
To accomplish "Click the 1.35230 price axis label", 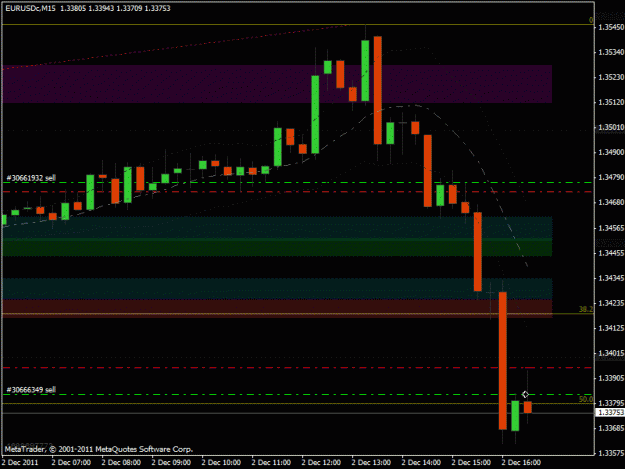I will click(611, 77).
